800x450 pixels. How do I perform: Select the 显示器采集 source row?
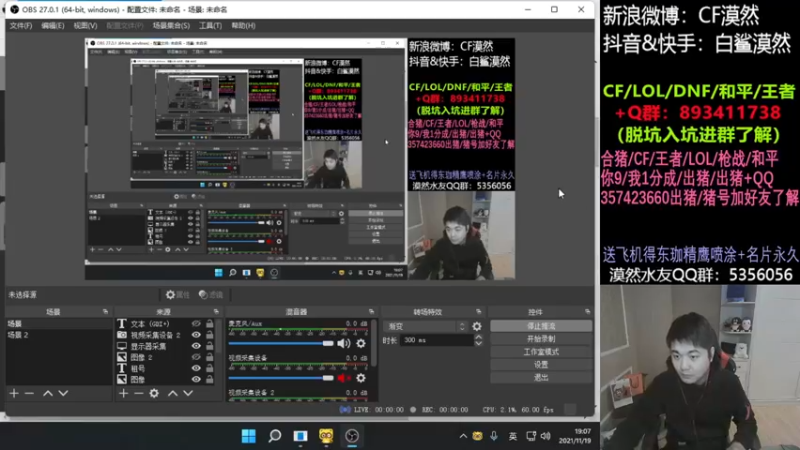(x=165, y=346)
